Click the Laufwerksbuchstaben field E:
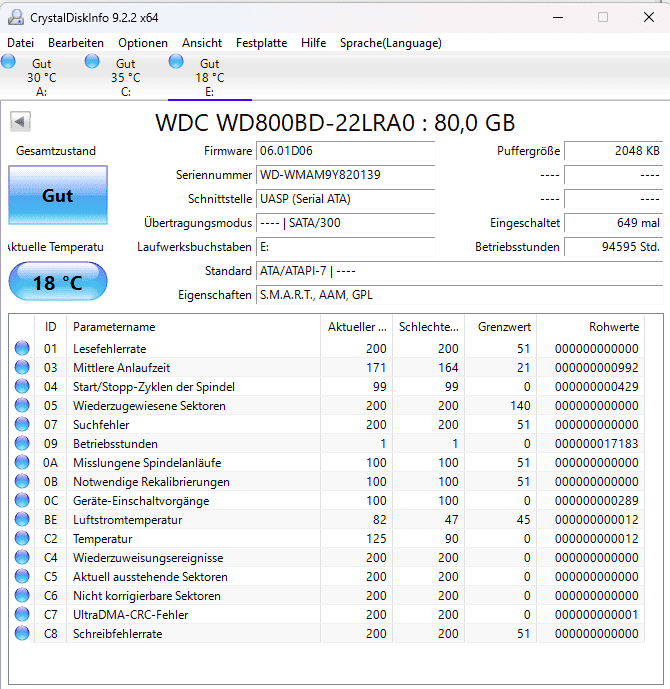 345,247
